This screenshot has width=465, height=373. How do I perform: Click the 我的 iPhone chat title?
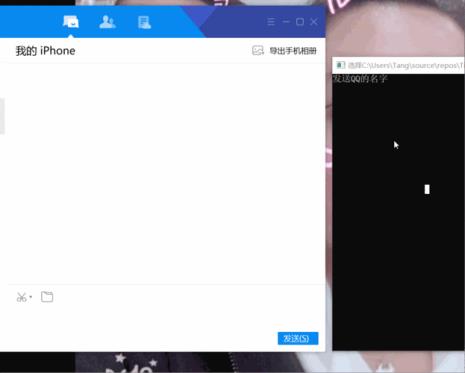point(46,51)
